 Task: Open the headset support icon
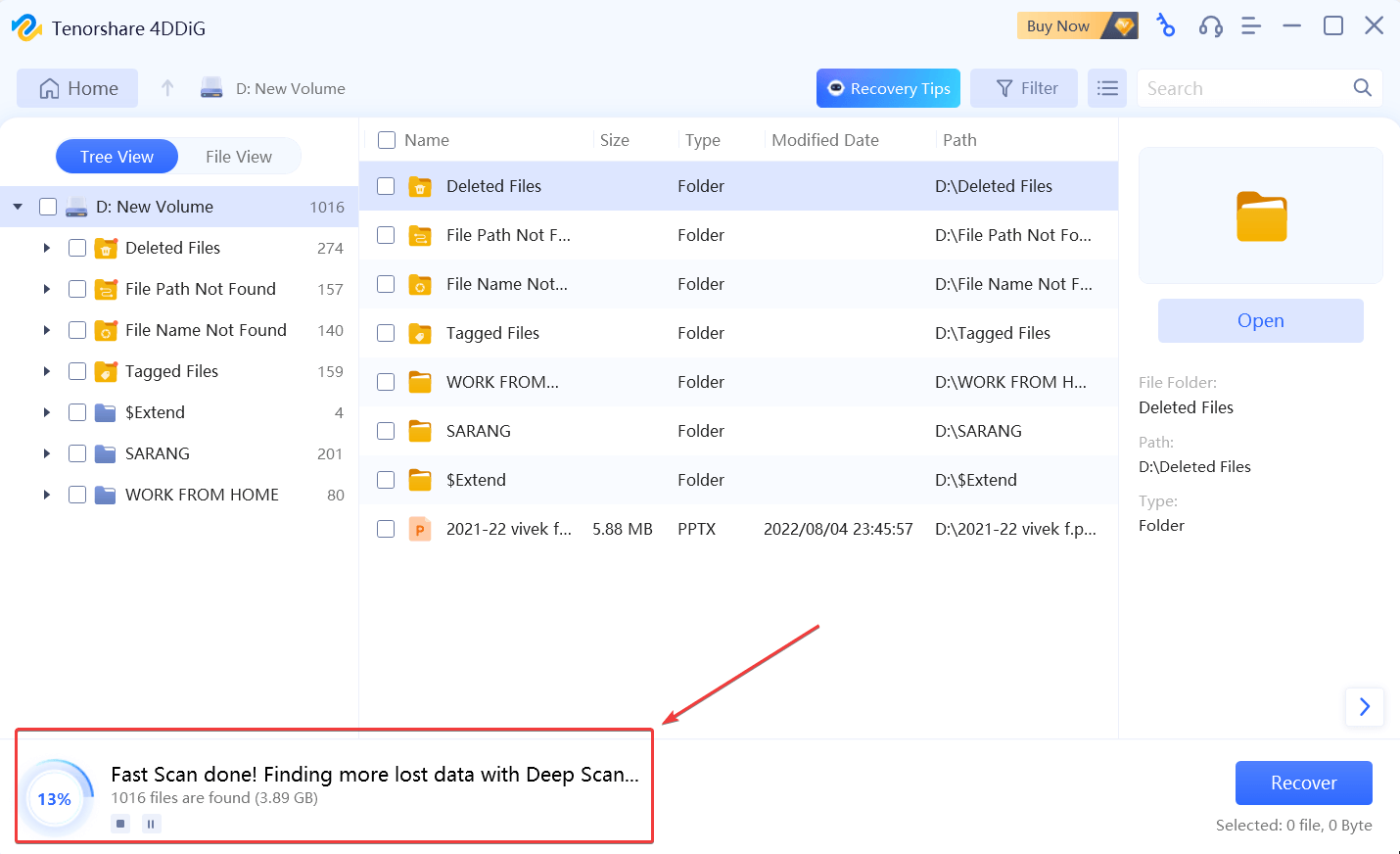pos(1210,26)
